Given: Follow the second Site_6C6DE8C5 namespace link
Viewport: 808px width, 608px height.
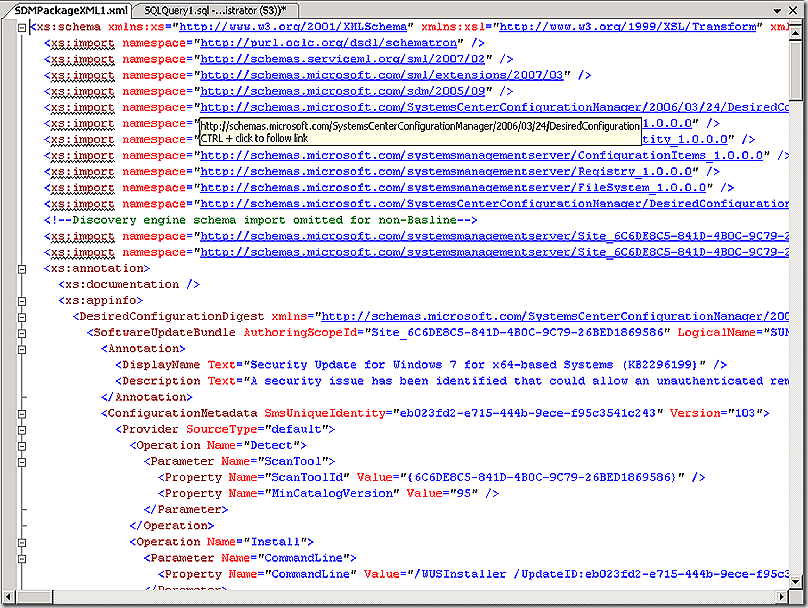Looking at the screenshot, I should point(495,252).
